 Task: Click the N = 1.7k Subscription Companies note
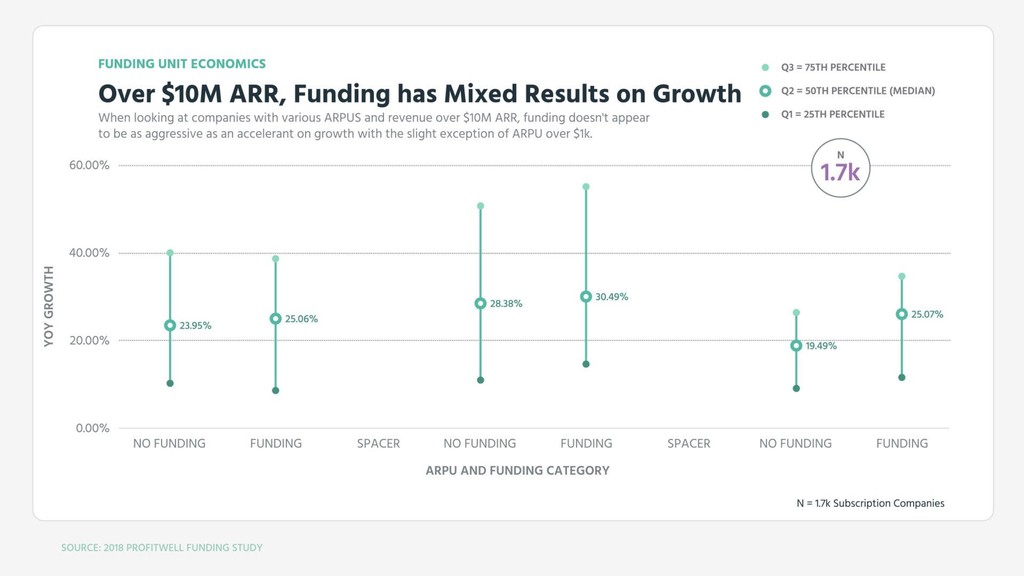(x=871, y=503)
